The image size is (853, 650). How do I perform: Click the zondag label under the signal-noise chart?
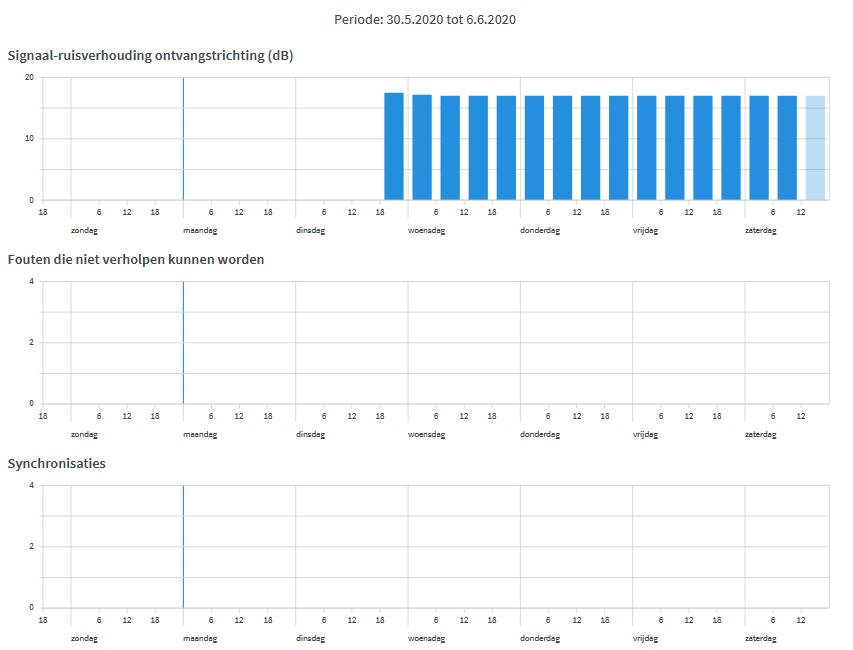(84, 230)
